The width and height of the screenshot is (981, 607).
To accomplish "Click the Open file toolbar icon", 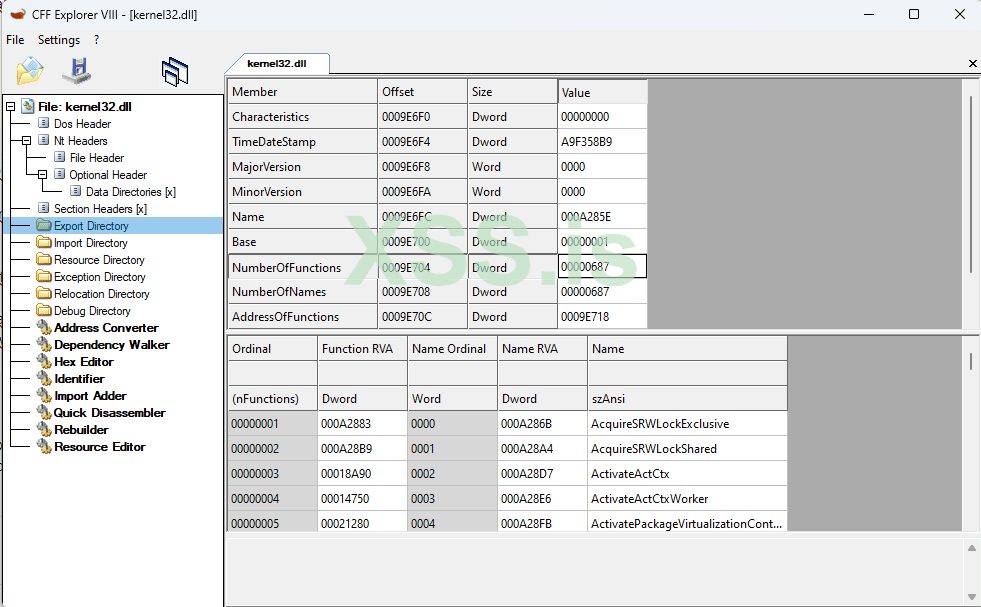I will pyautogui.click(x=30, y=71).
